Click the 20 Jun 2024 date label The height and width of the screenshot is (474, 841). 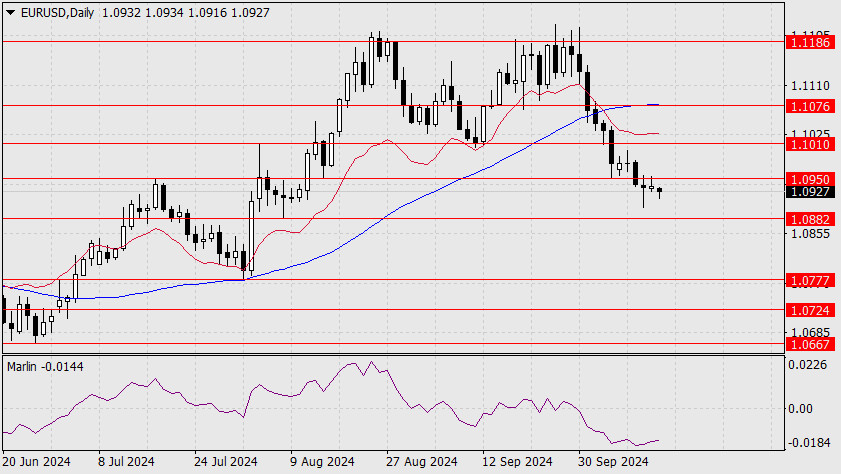tap(36, 462)
